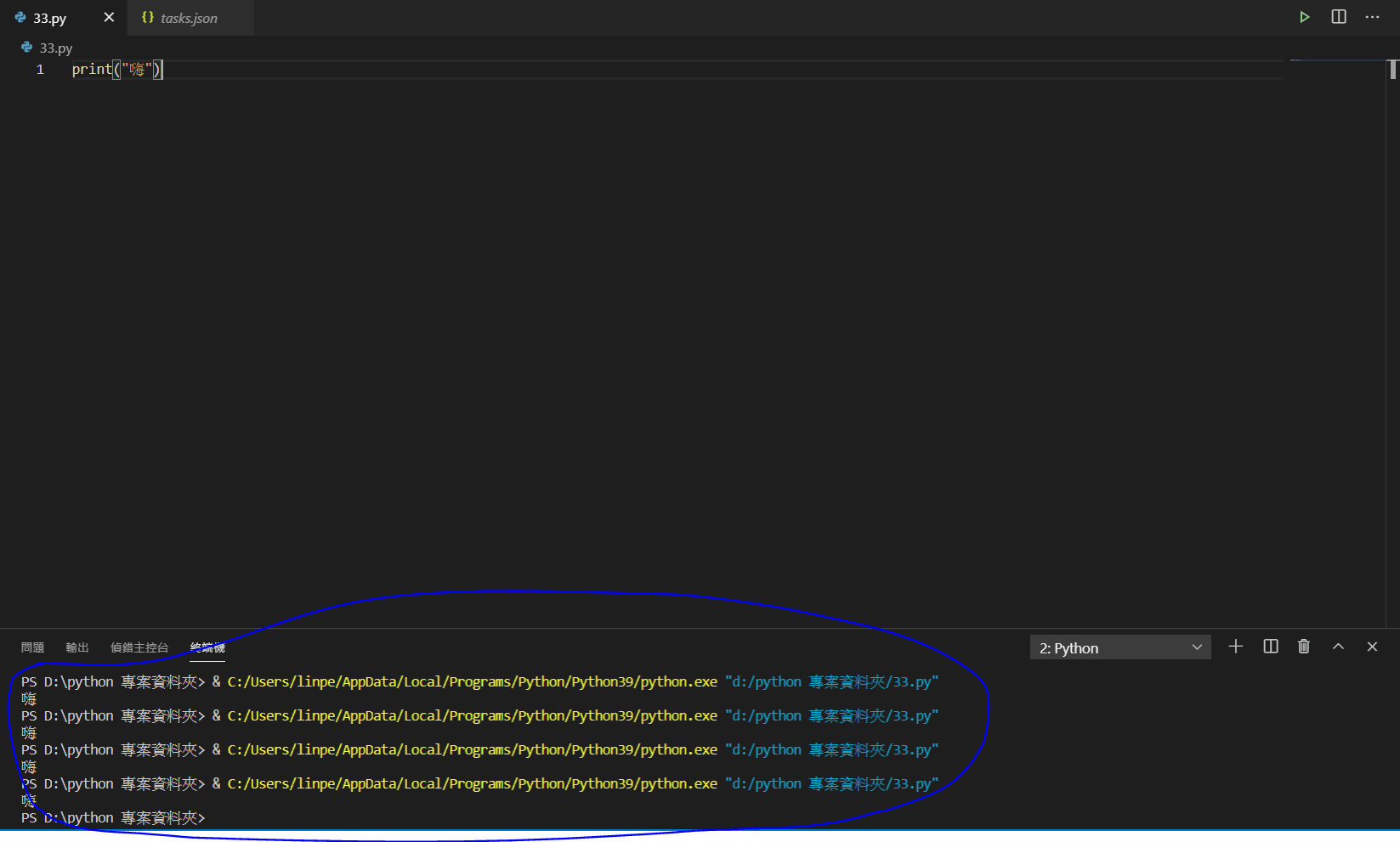Open more editor actions with ellipsis icon
The height and width of the screenshot is (842, 1400).
pos(1372,16)
